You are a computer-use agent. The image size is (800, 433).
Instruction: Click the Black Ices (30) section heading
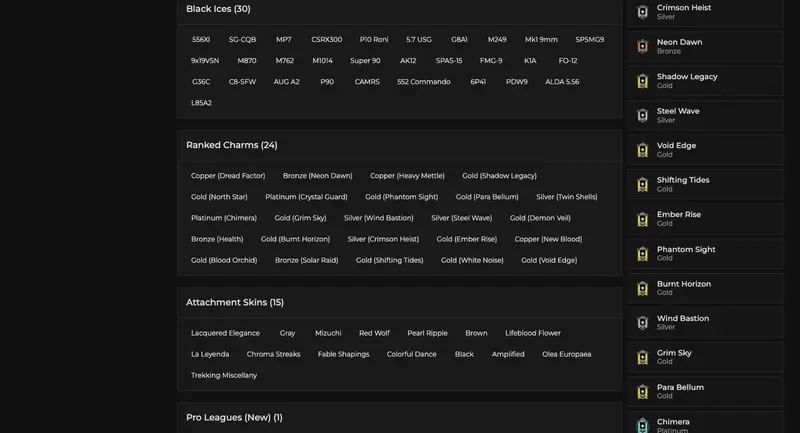[218, 9]
